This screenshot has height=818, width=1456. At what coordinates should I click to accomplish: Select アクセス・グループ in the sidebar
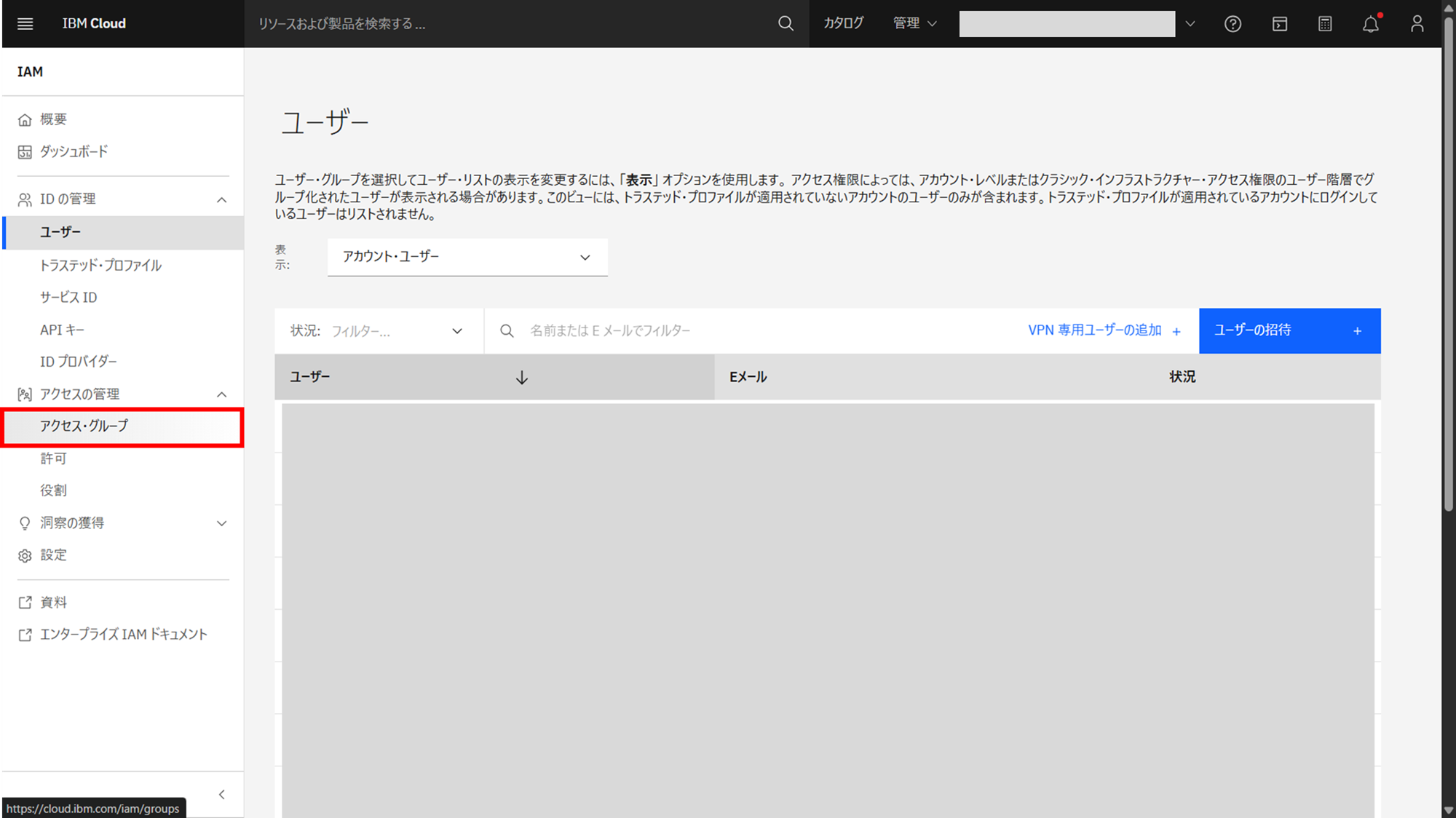pyautogui.click(x=84, y=426)
